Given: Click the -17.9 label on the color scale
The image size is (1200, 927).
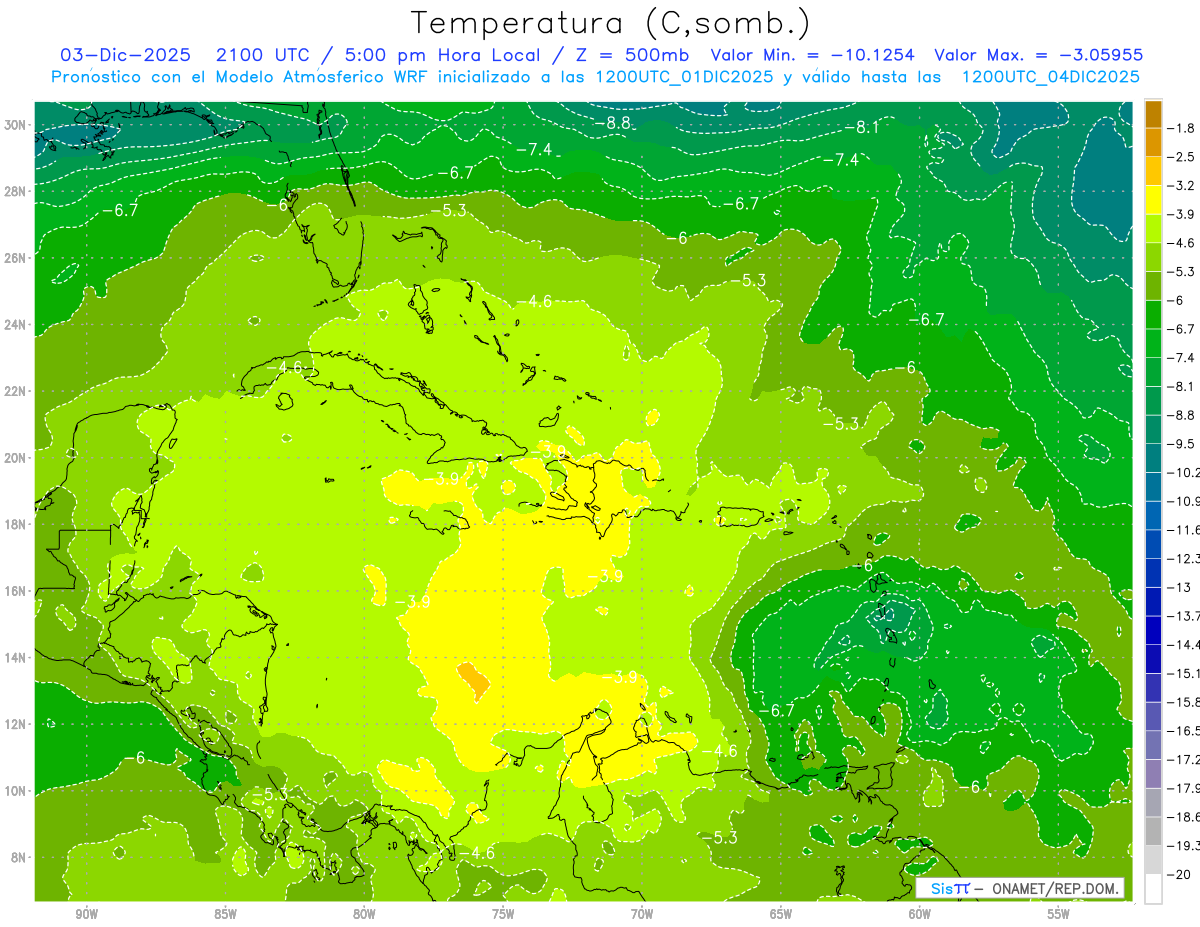Looking at the screenshot, I should tap(1184, 788).
